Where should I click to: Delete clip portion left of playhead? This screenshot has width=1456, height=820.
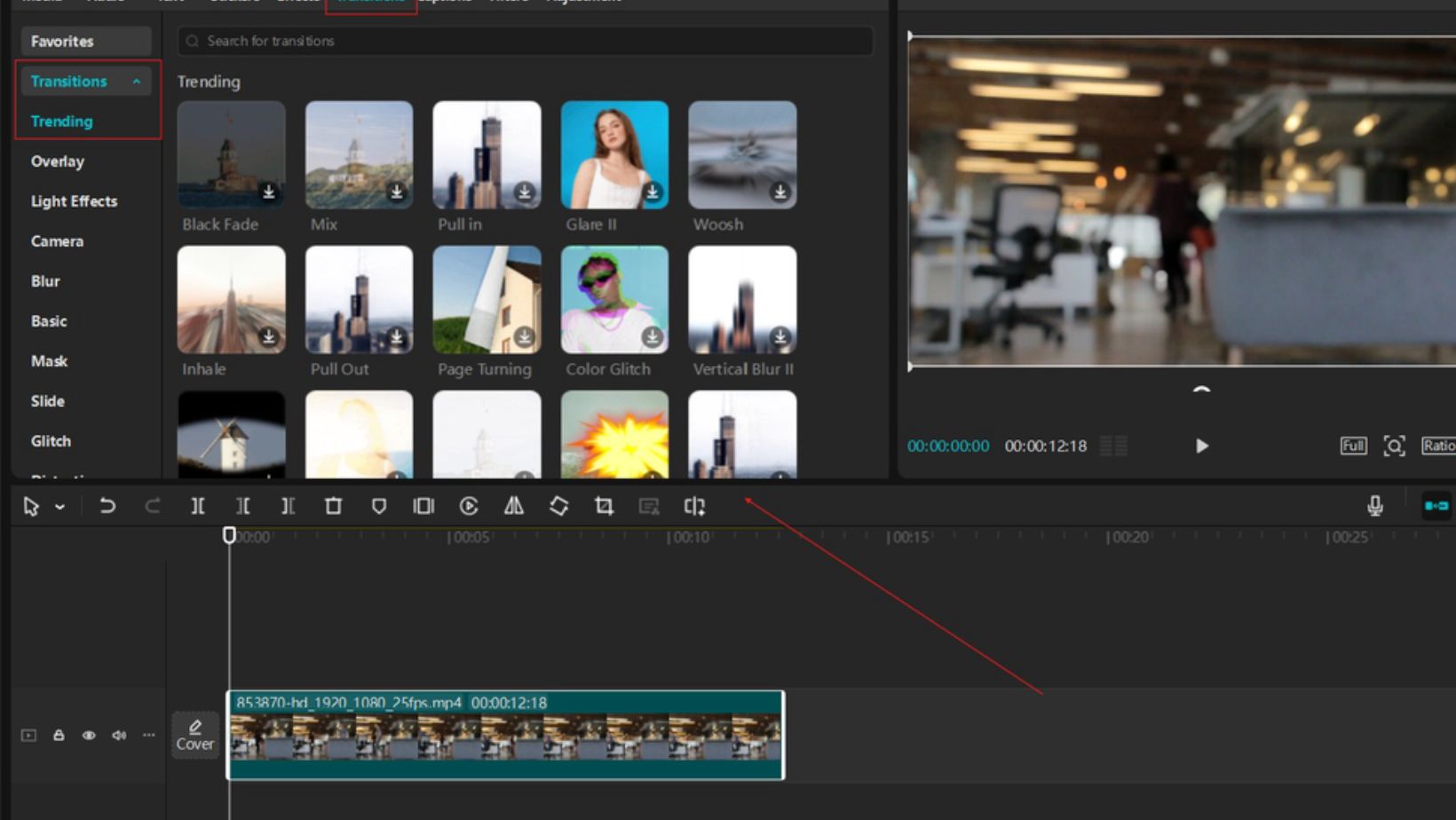pos(242,507)
